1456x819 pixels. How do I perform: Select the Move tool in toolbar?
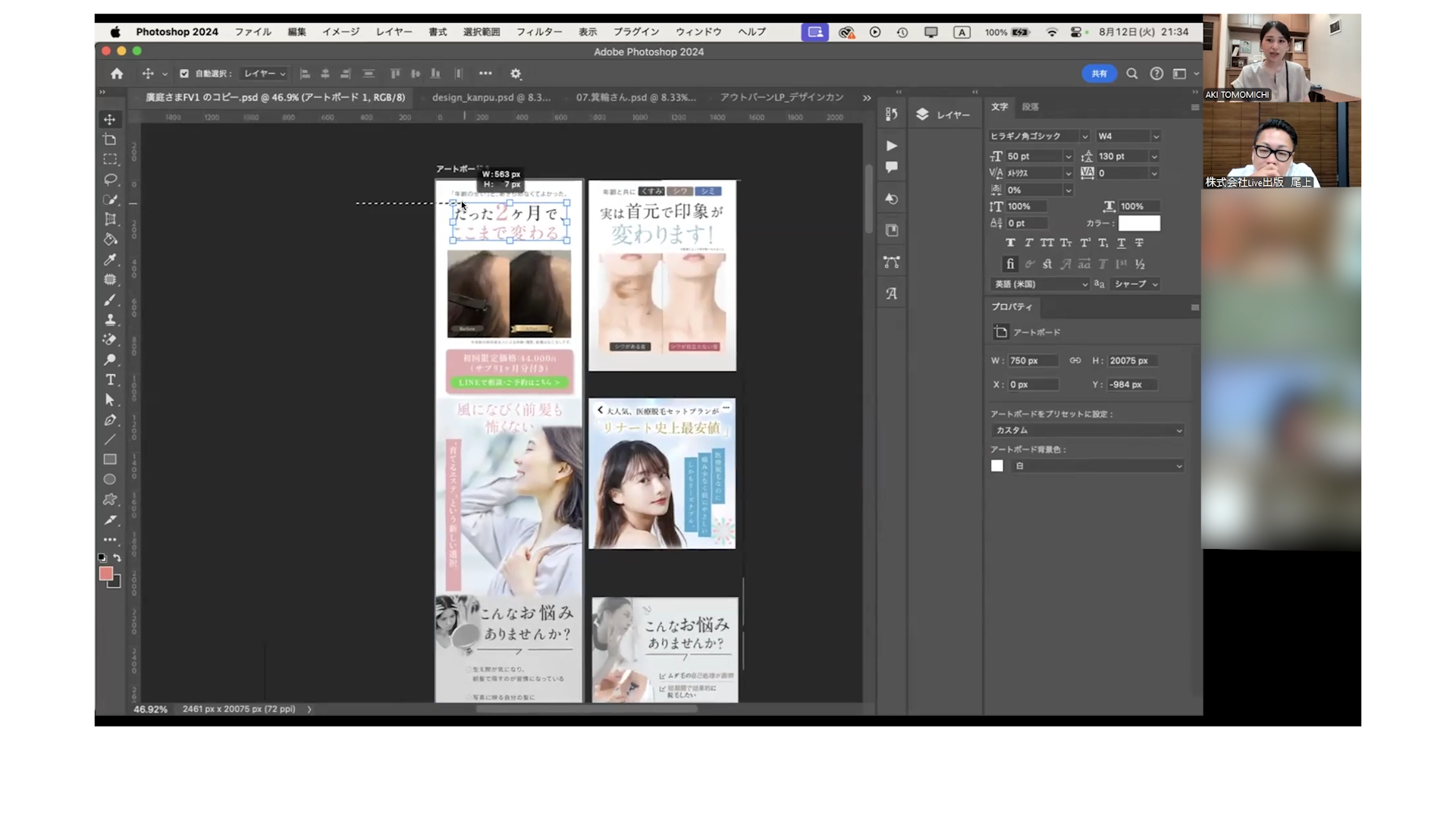click(x=110, y=120)
